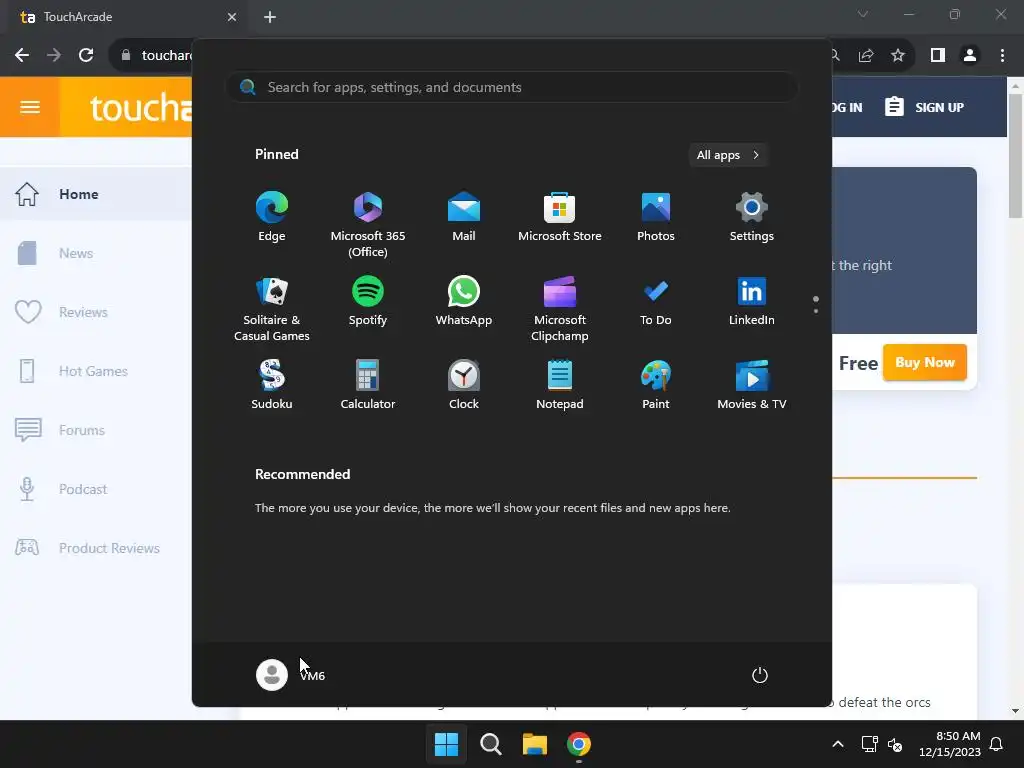The image size is (1024, 768).
Task: Open the Settings gear app
Action: coord(752,217)
